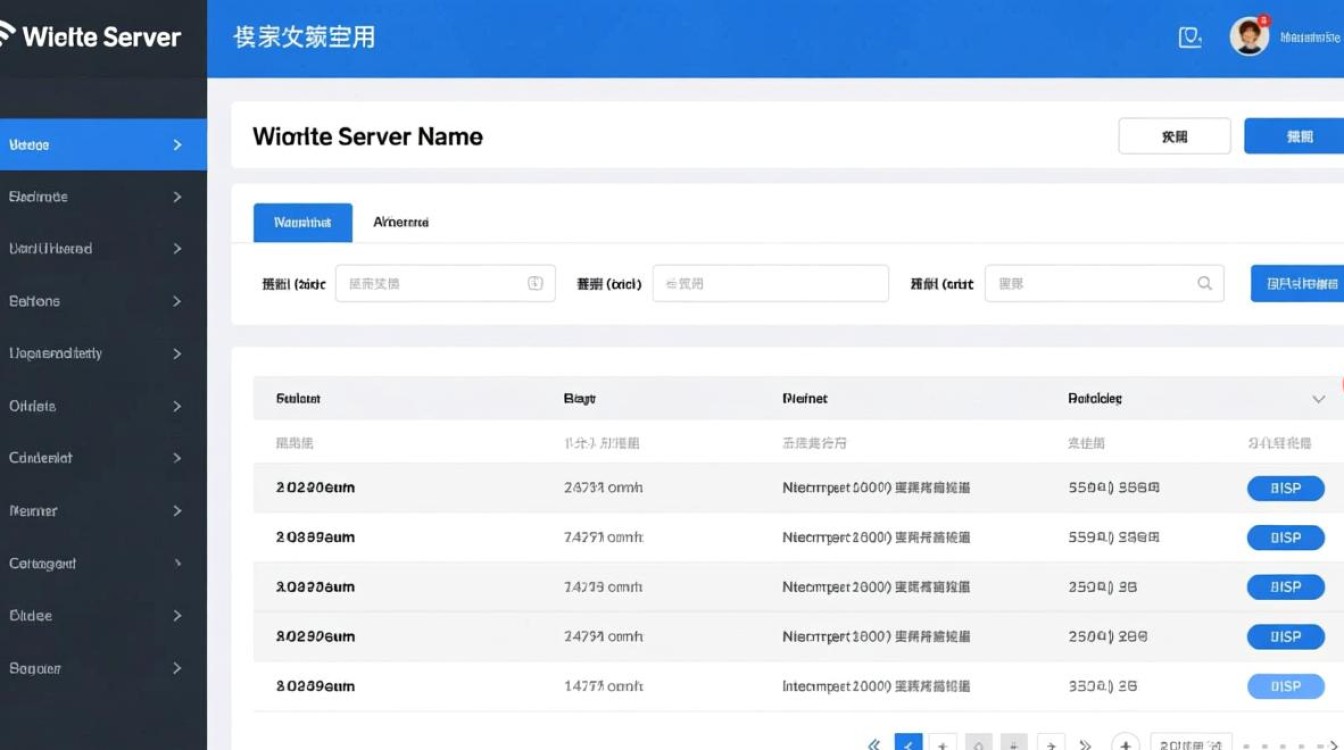Click the blue pill button in first table row

click(x=1285, y=488)
